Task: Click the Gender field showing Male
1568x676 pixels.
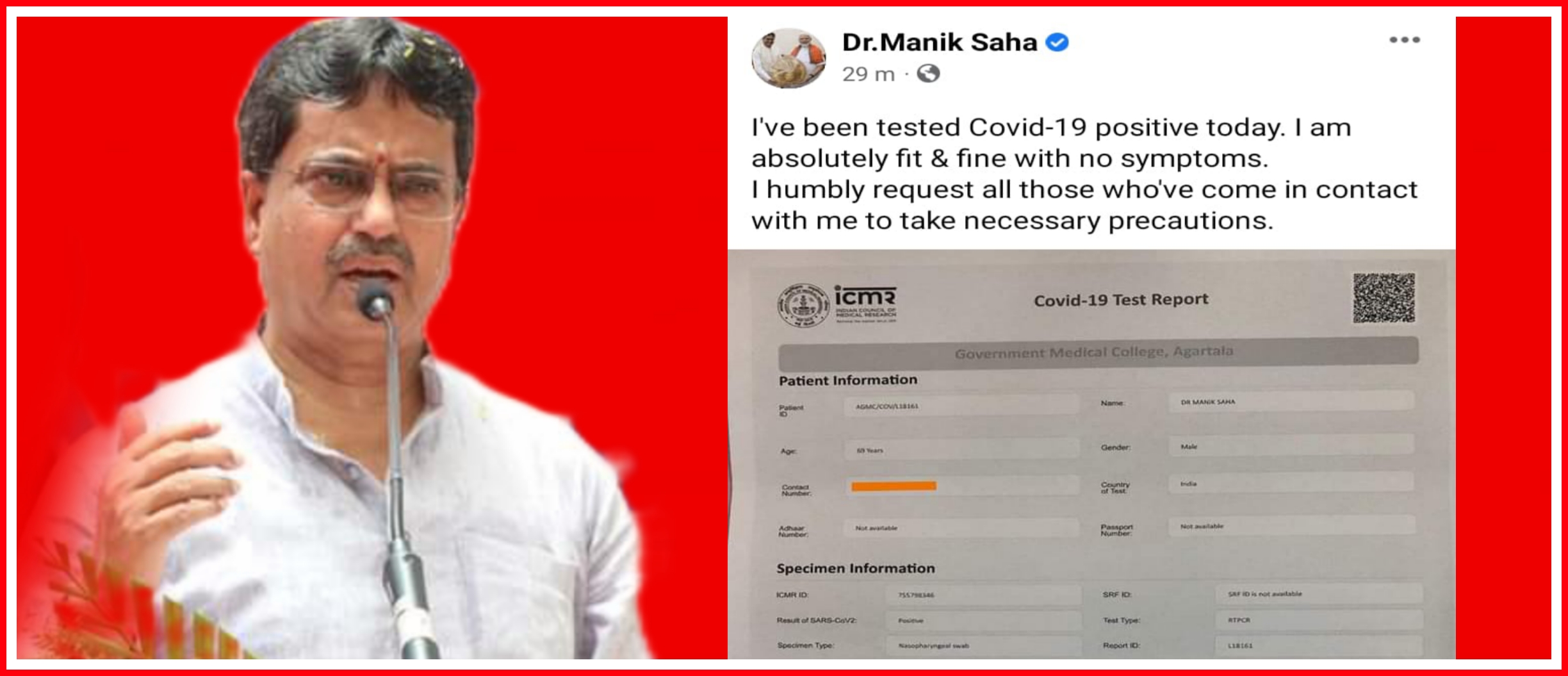Action: (1291, 446)
